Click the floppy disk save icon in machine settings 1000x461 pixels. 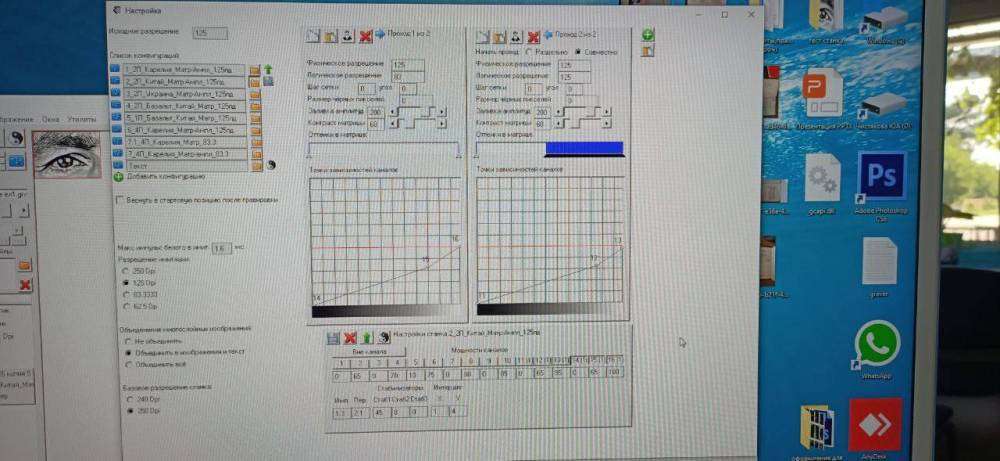pos(335,338)
